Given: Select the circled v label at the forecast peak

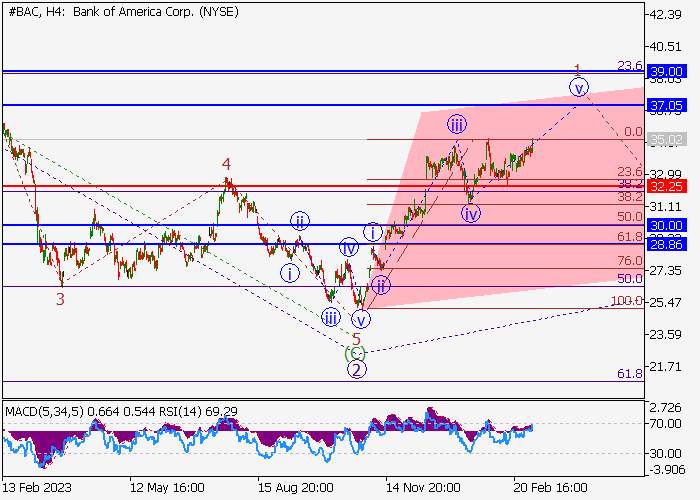Looking at the screenshot, I should point(579,88).
